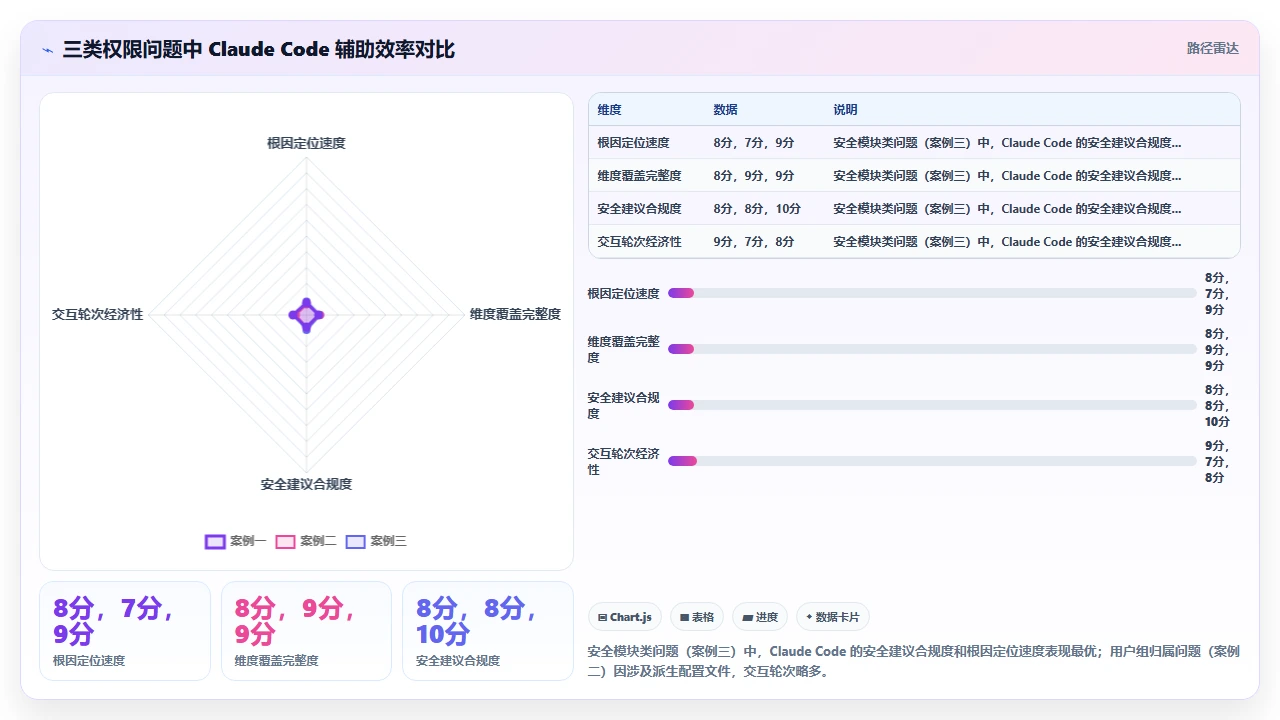Click the 根因定位速度 axis label on the radar chart

(x=306, y=143)
